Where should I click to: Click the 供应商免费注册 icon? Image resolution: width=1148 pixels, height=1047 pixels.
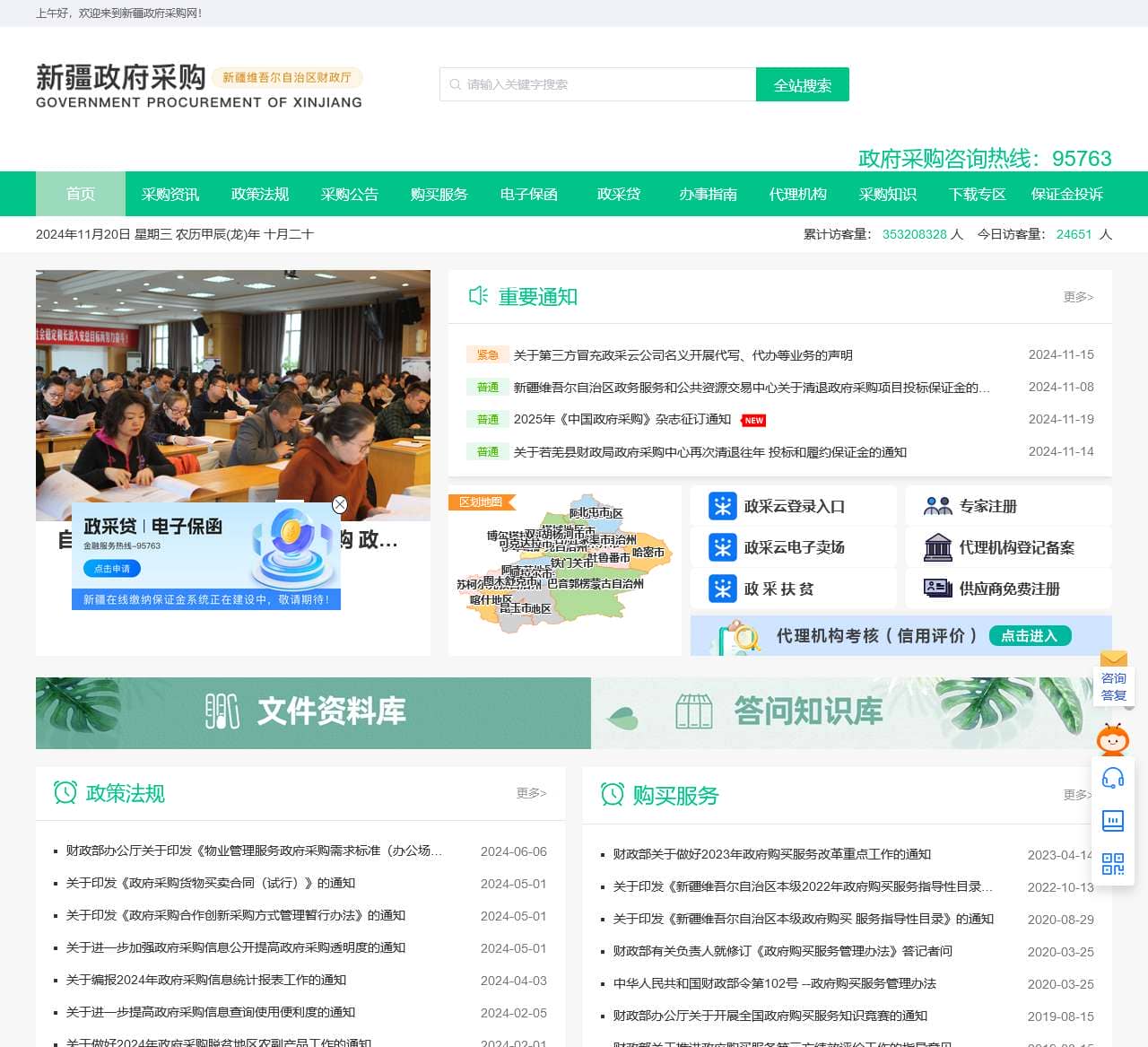[938, 589]
